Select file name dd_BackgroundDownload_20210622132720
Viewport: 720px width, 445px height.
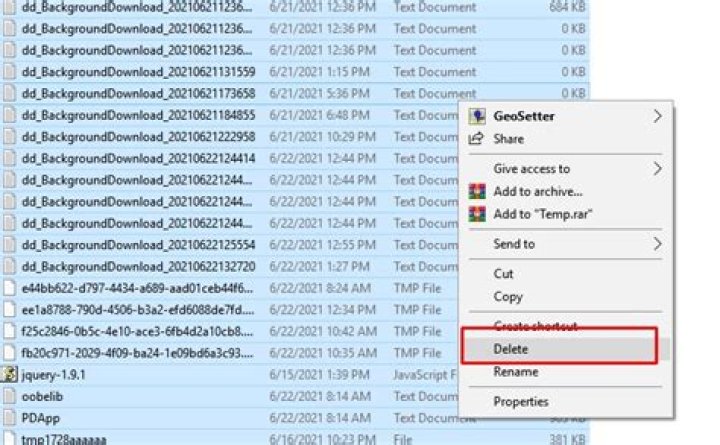pos(138,267)
